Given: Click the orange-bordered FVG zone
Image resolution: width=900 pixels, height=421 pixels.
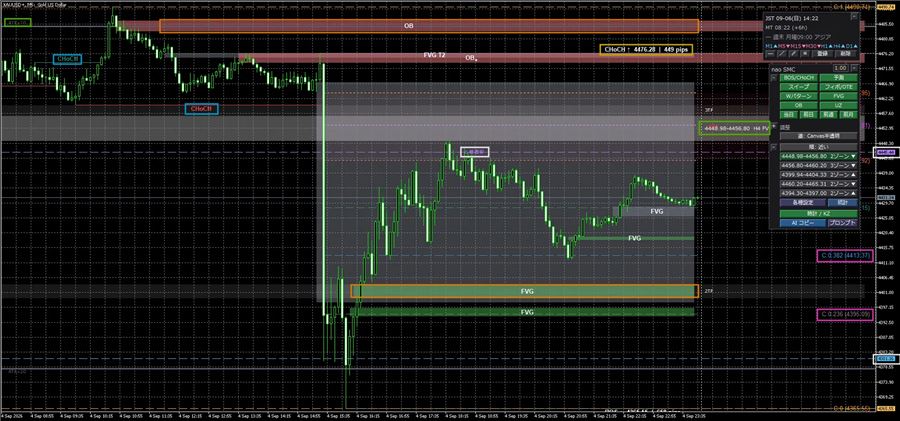Looking at the screenshot, I should [525, 291].
